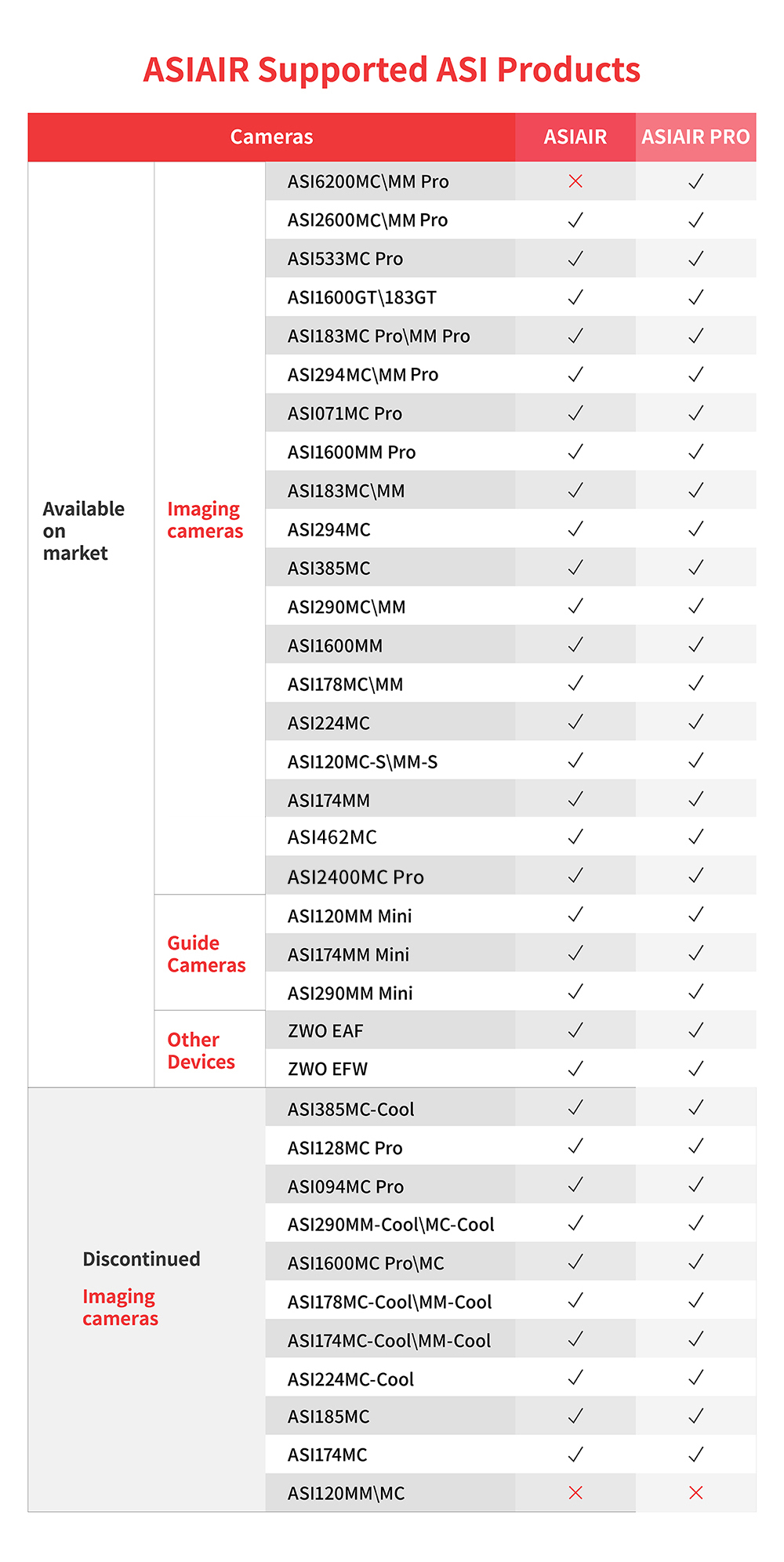Screen dimensions: 784x1562
Task: Click ASIAIR checkmark for ASI533MC Pro
Action: [575, 258]
